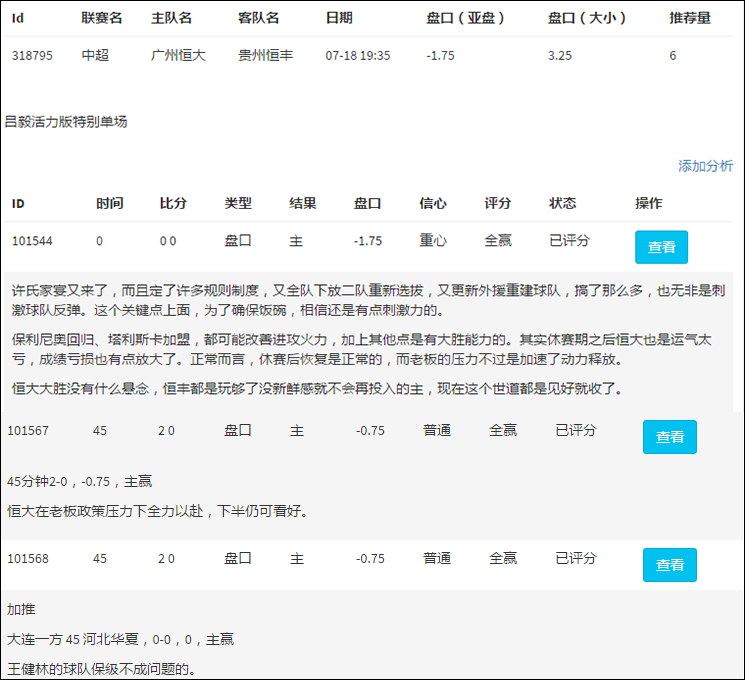Open 查看 for analysis 101568
Image resolution: width=745 pixels, height=680 pixels.
click(669, 565)
